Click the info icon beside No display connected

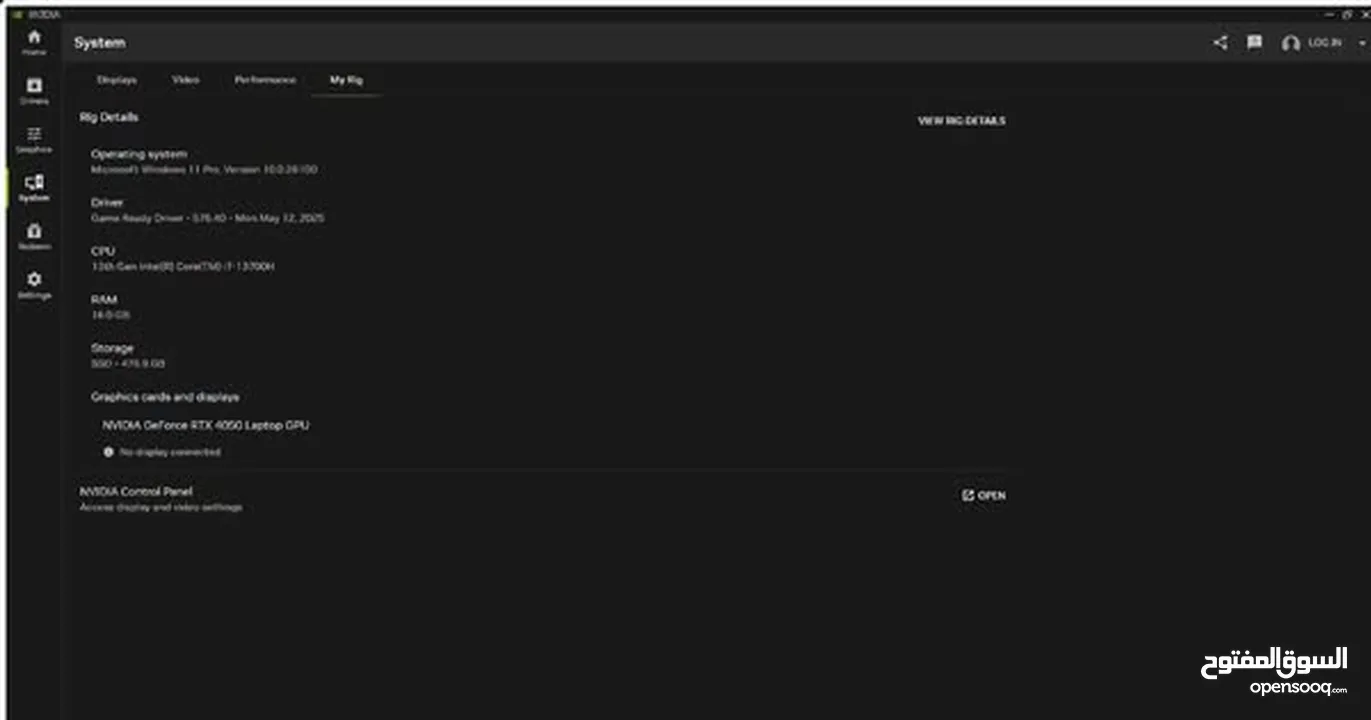pyautogui.click(x=109, y=452)
